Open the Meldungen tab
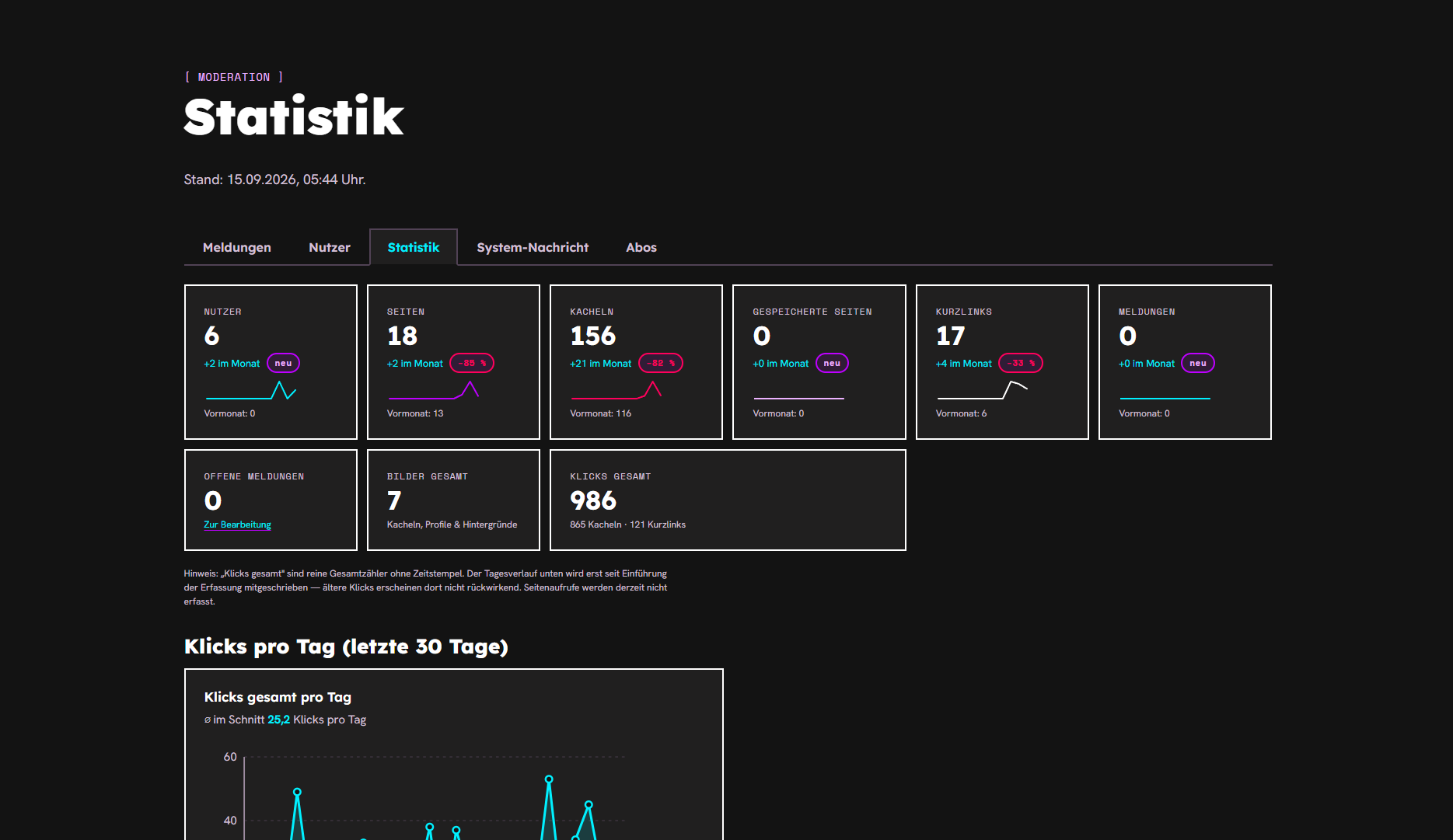This screenshot has width=1453, height=840. [237, 247]
